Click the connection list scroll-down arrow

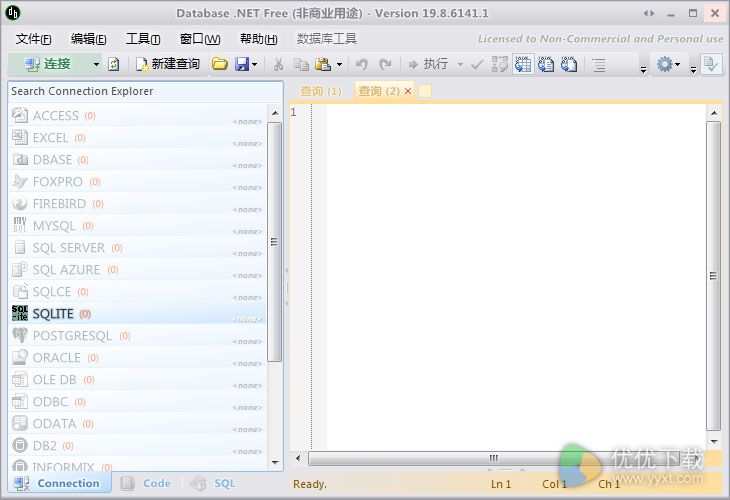coord(275,462)
